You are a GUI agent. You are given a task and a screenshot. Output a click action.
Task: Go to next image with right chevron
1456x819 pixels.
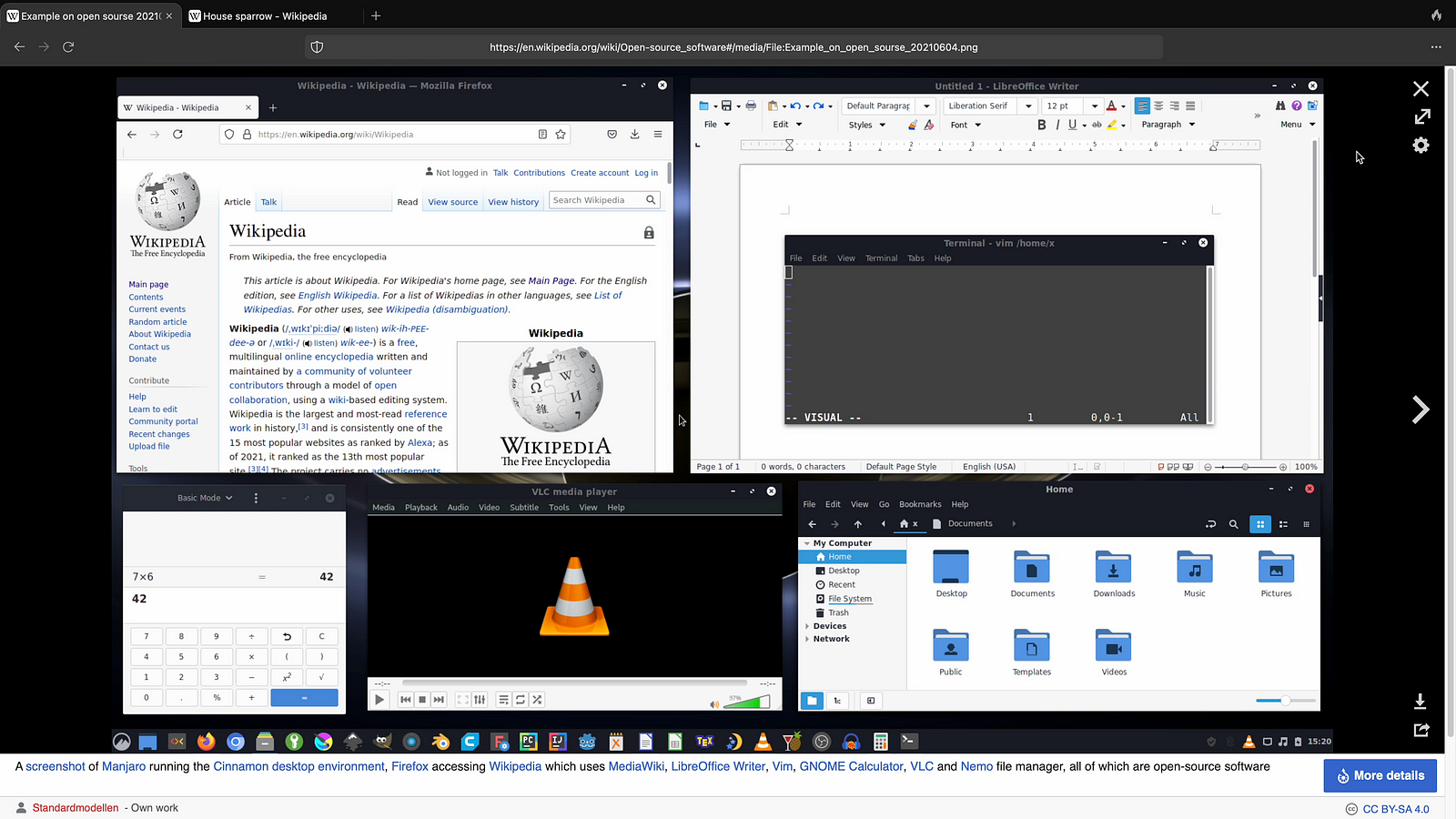pos(1420,410)
